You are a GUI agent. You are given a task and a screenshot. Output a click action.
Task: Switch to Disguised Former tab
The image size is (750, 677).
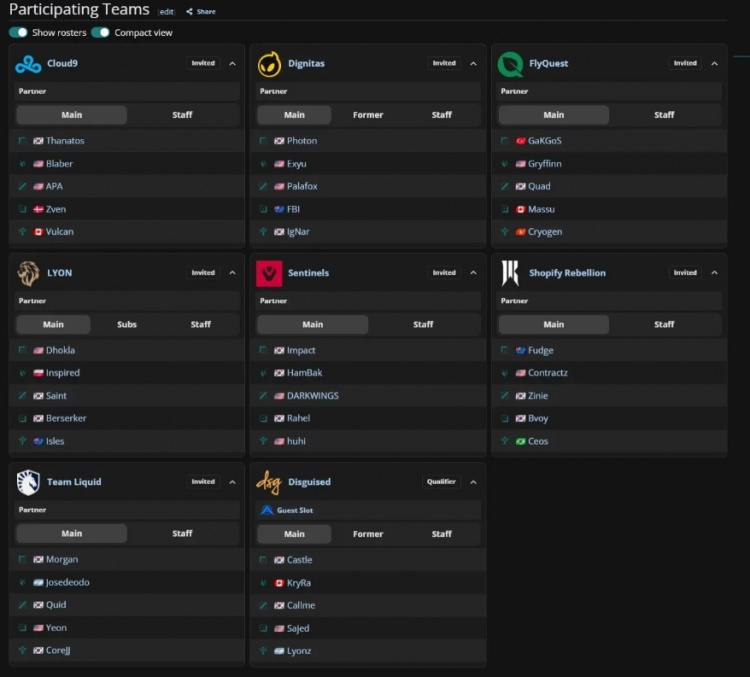coord(368,534)
